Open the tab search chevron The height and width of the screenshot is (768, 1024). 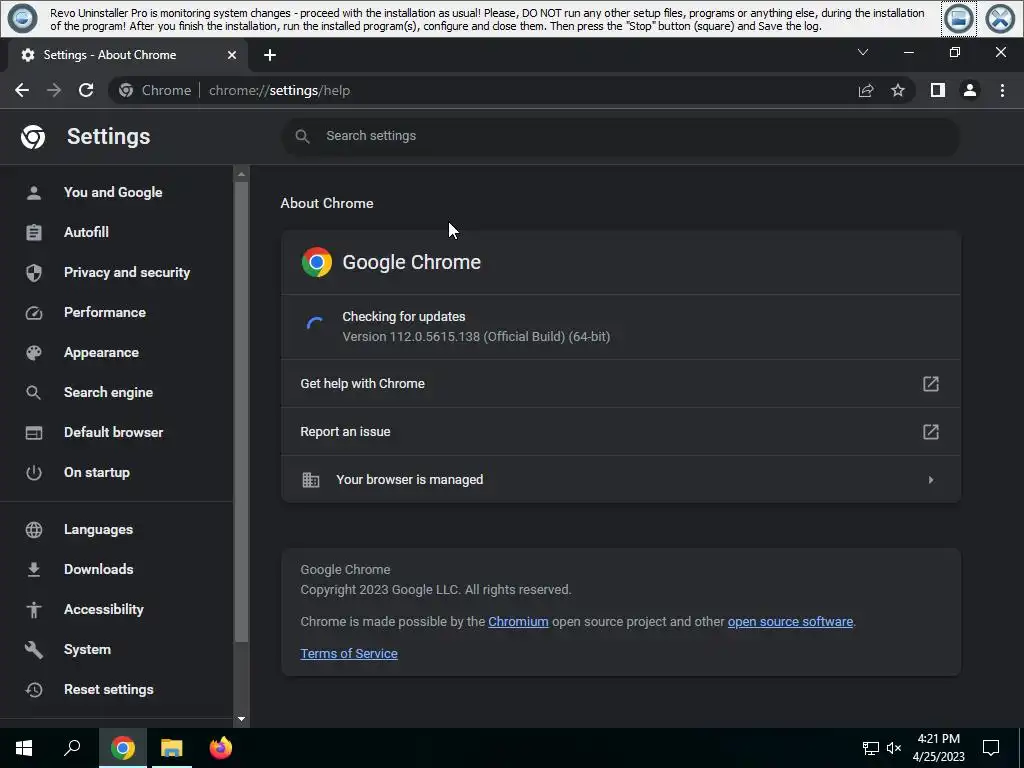click(863, 52)
